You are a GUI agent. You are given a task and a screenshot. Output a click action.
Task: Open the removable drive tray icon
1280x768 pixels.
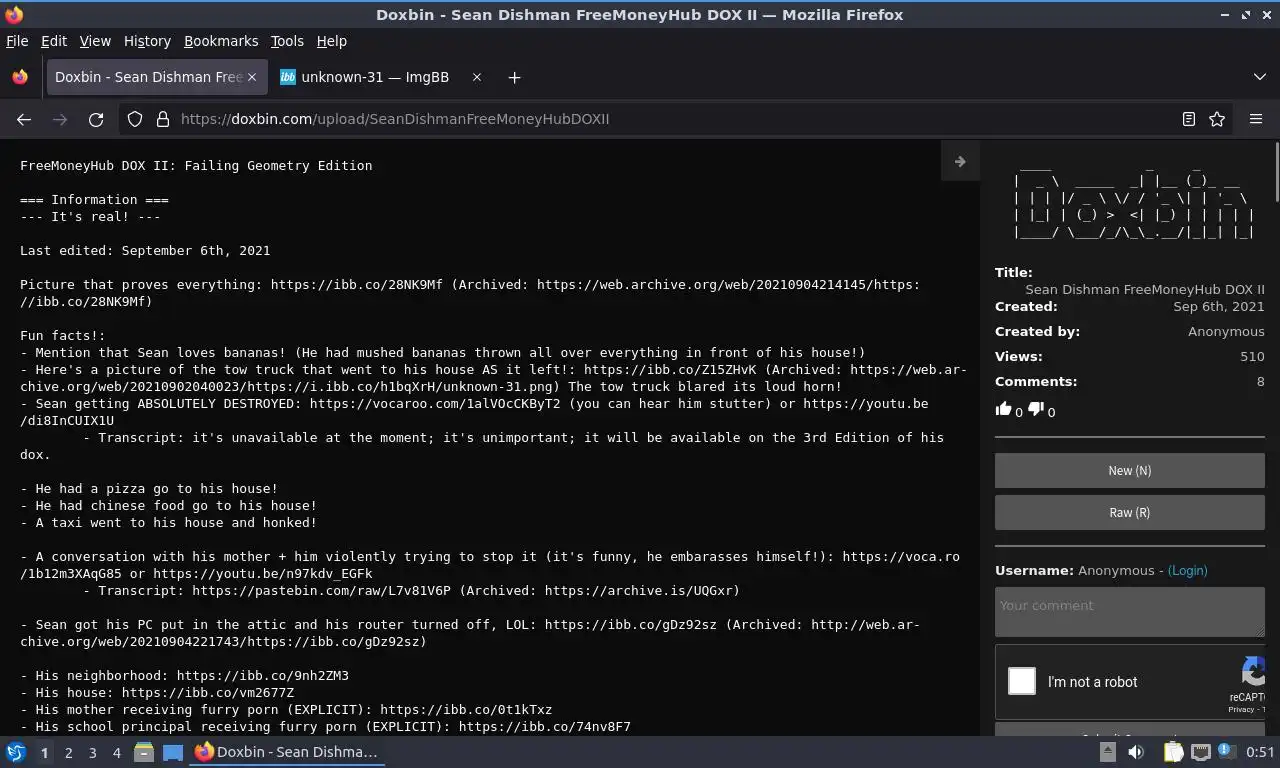[x=1108, y=752]
